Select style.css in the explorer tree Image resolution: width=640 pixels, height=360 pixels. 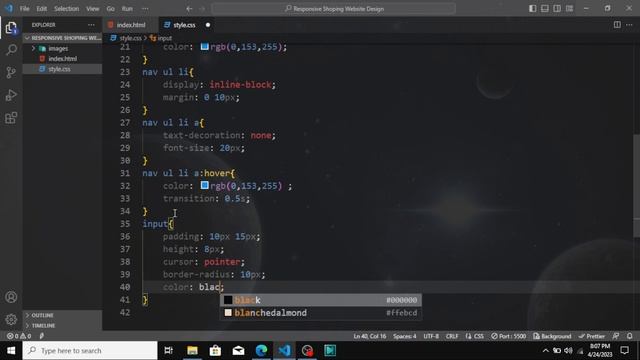coord(59,69)
